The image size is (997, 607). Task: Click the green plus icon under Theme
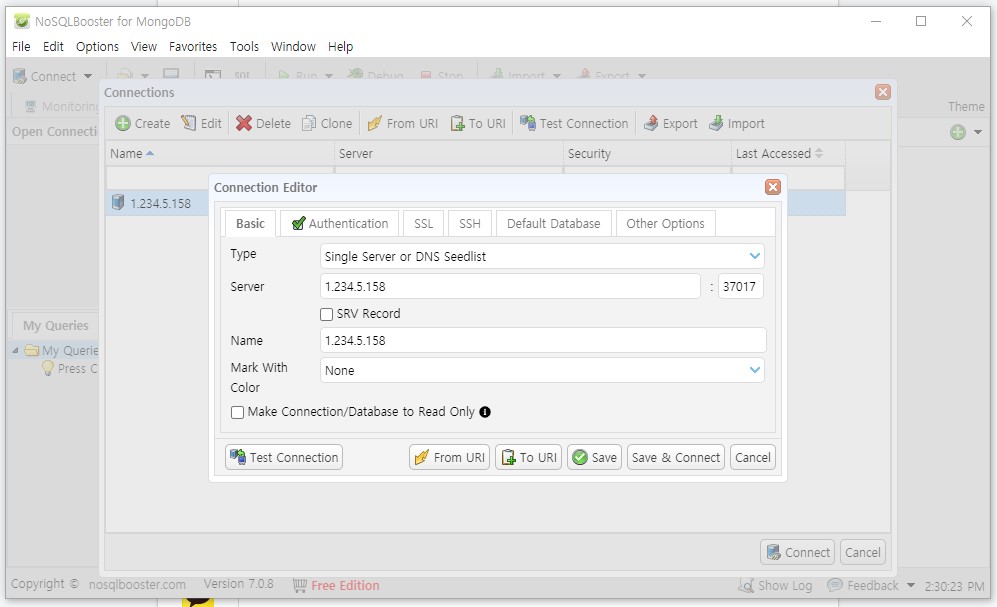coord(958,132)
